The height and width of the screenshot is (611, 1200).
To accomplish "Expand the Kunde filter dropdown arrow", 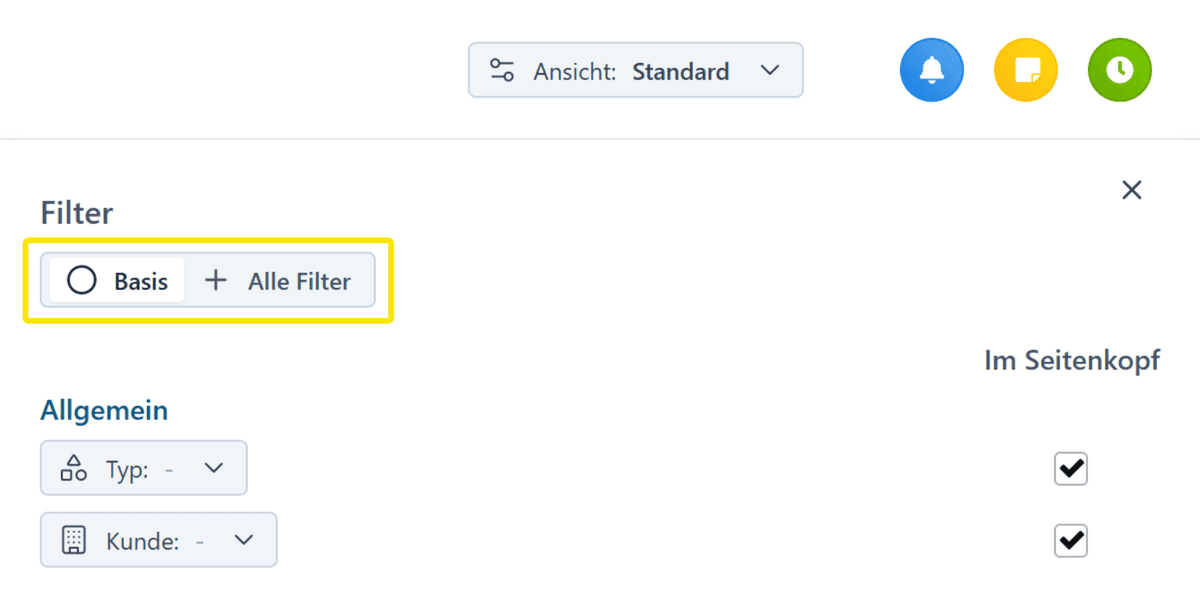I will click(244, 541).
